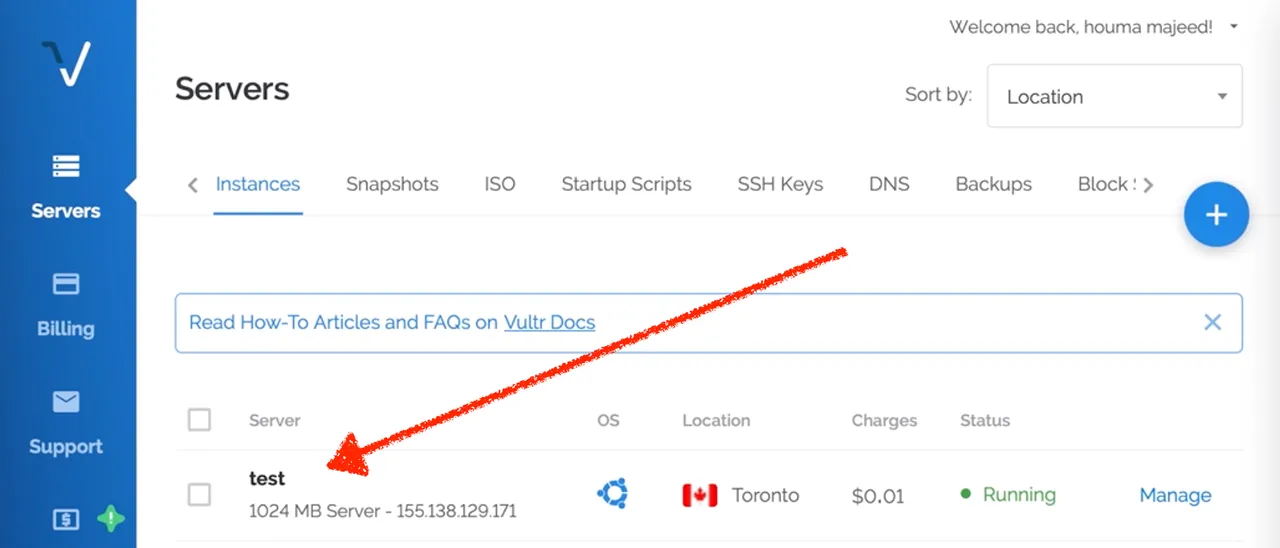This screenshot has height=548, width=1280.
Task: Click the Ubuntu OS icon of test server
Action: 612,494
